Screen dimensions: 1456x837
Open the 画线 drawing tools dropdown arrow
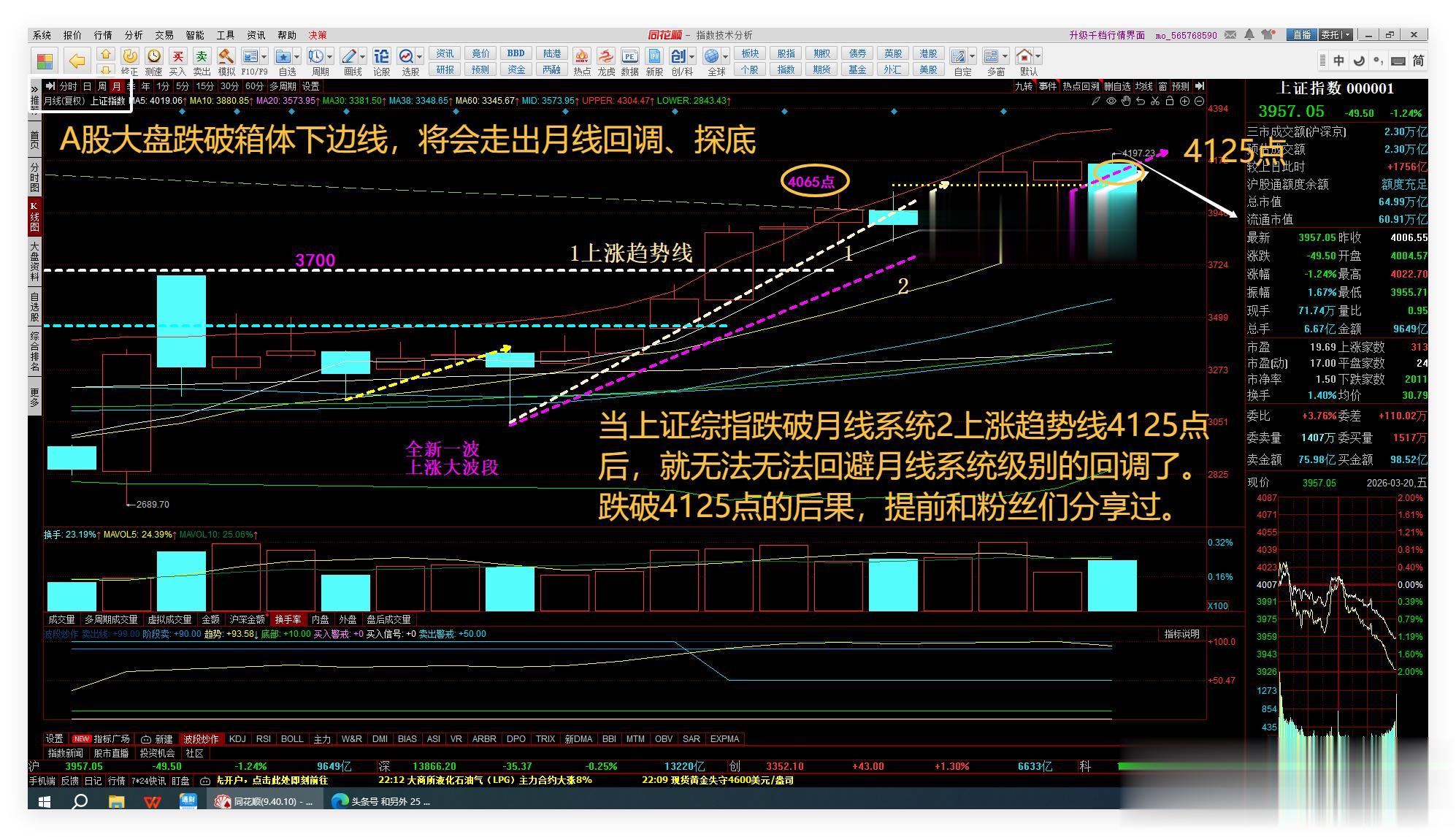pos(363,57)
